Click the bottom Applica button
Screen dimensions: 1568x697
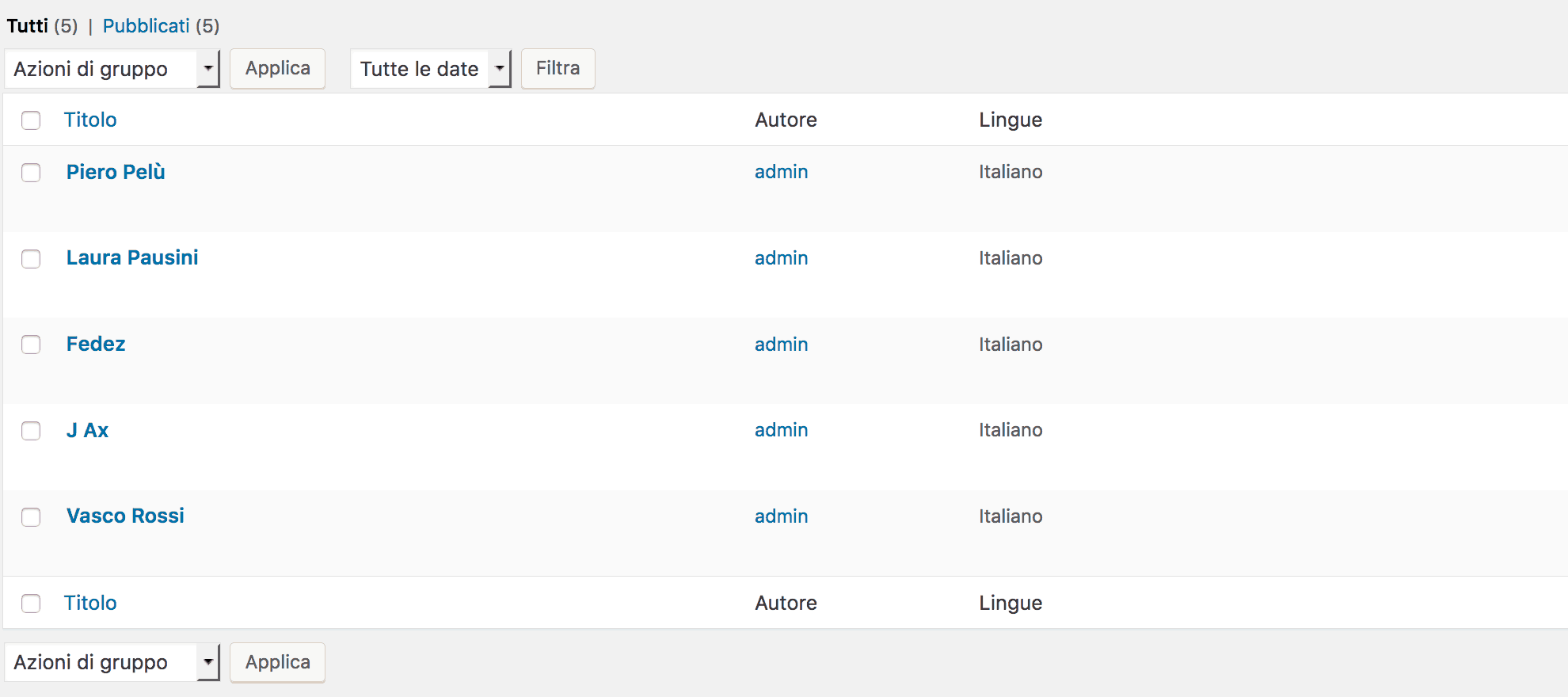click(278, 662)
